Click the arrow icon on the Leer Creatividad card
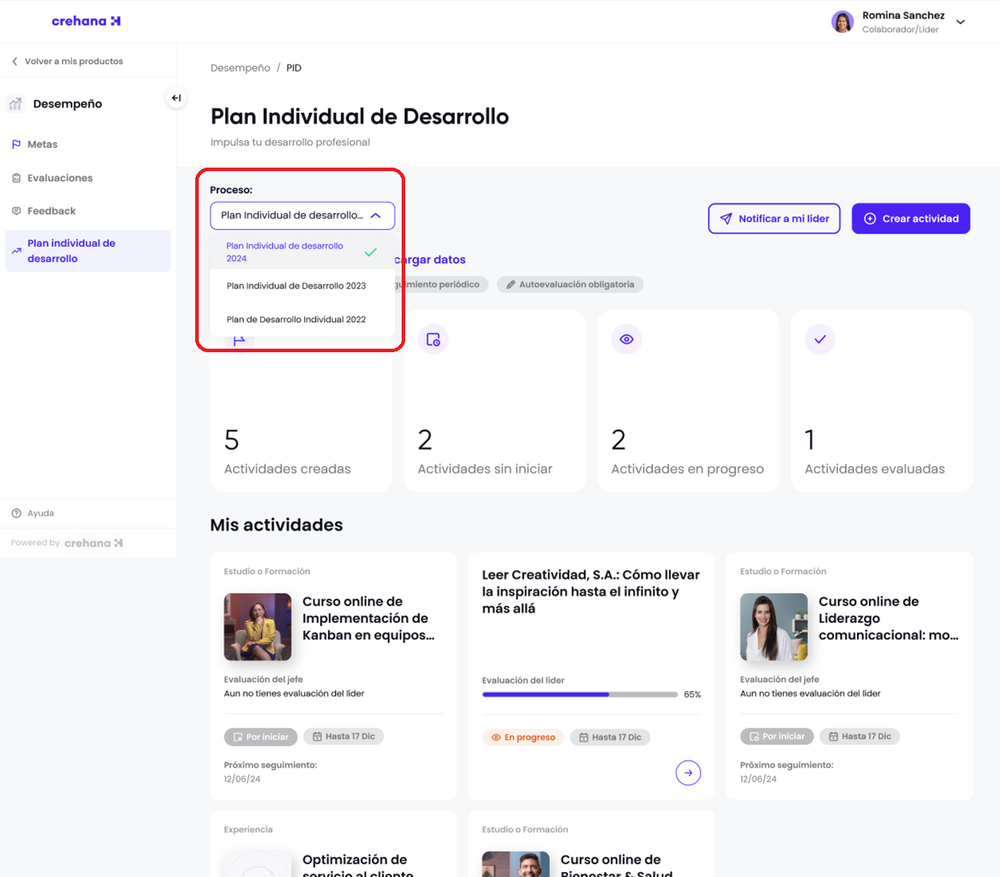1000x877 pixels. [688, 772]
